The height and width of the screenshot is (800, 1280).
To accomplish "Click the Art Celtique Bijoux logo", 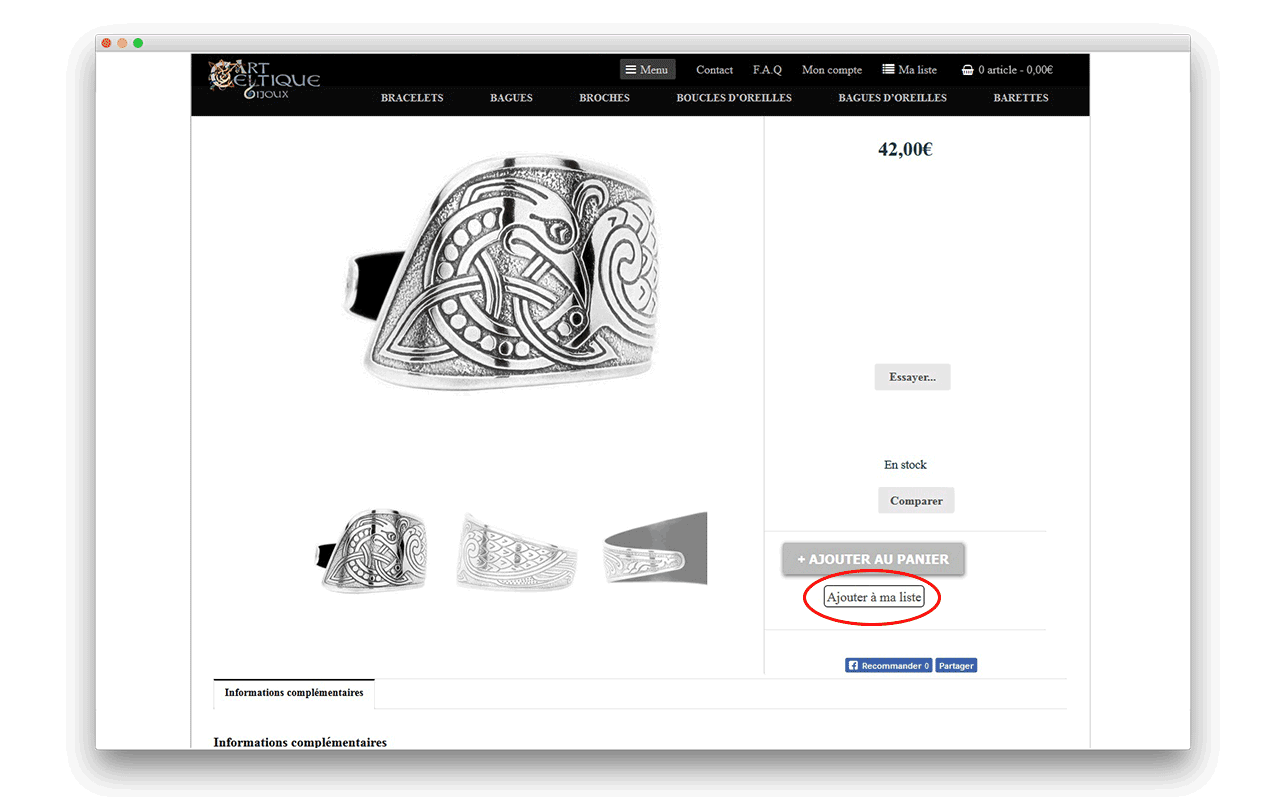I will pyautogui.click(x=263, y=79).
